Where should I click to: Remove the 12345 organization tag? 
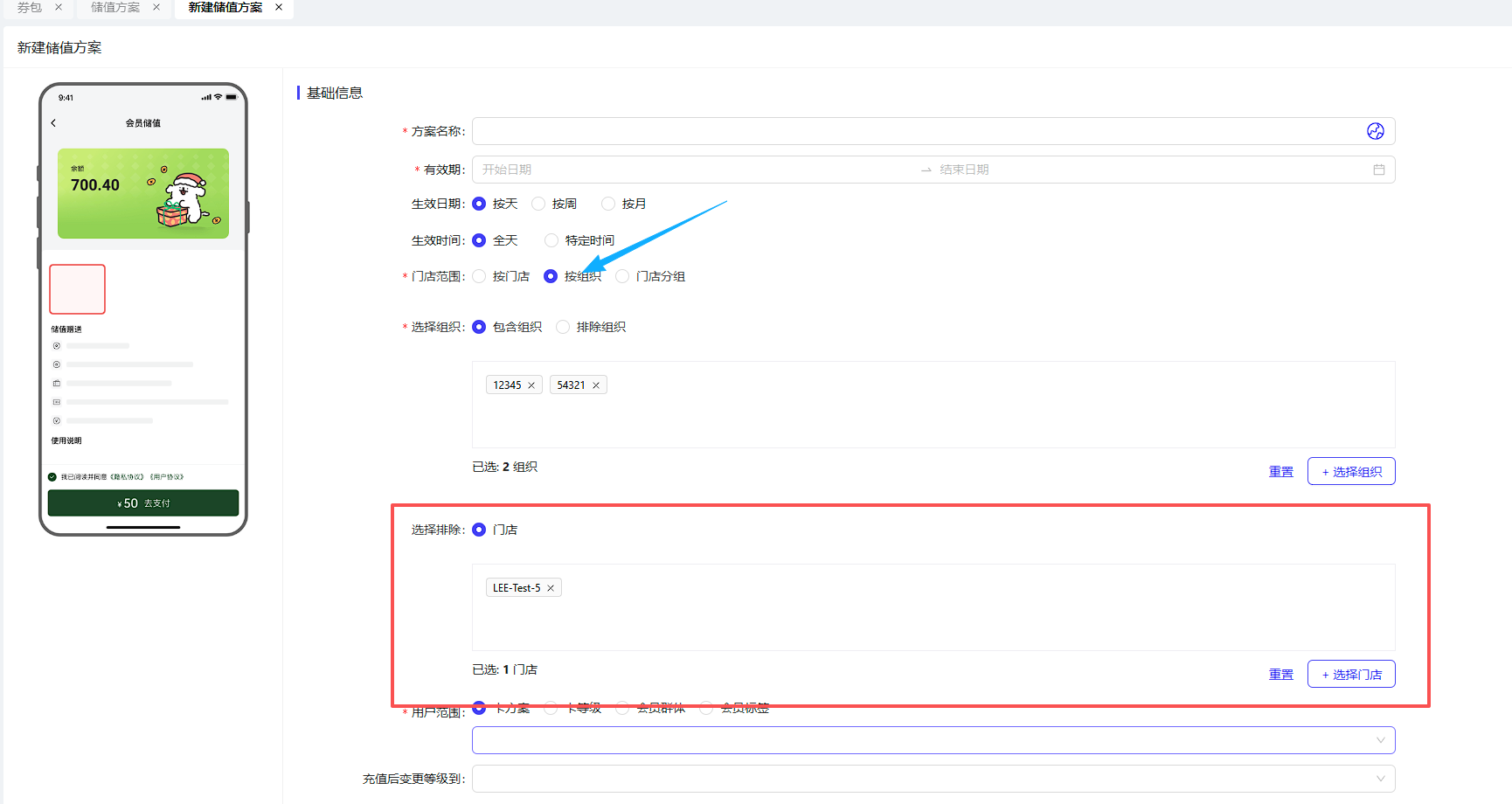[531, 385]
